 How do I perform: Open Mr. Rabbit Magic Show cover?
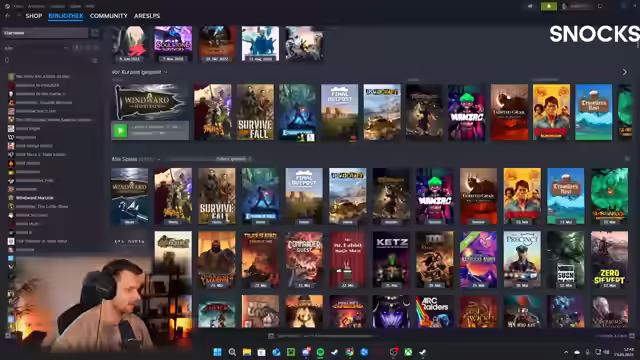(x=347, y=260)
